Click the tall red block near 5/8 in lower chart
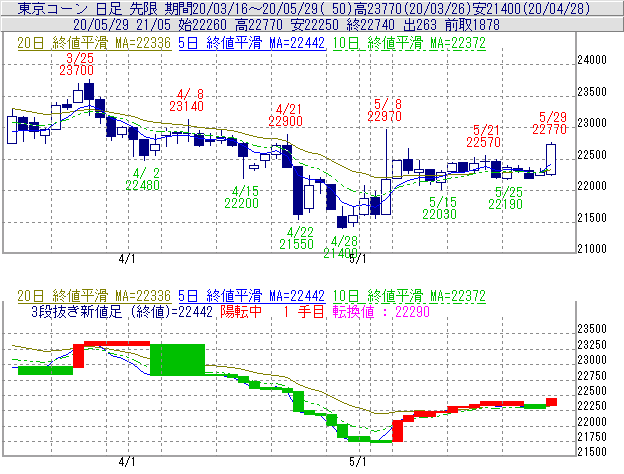Viewport: 624px width, 474px height. (x=398, y=431)
